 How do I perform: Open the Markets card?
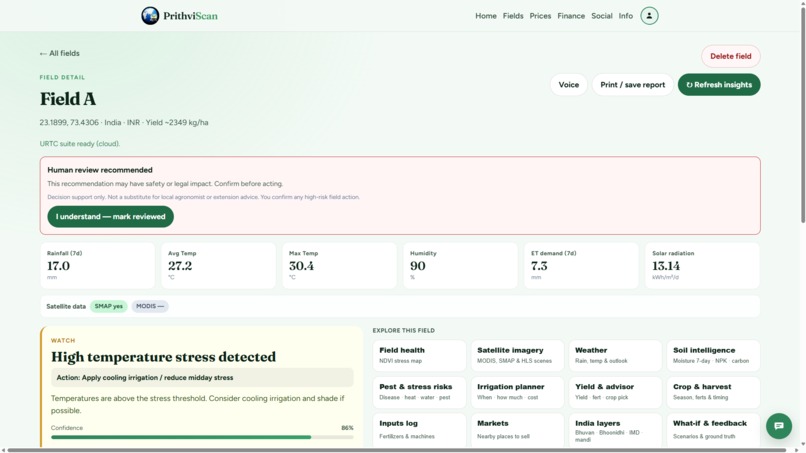click(x=517, y=430)
